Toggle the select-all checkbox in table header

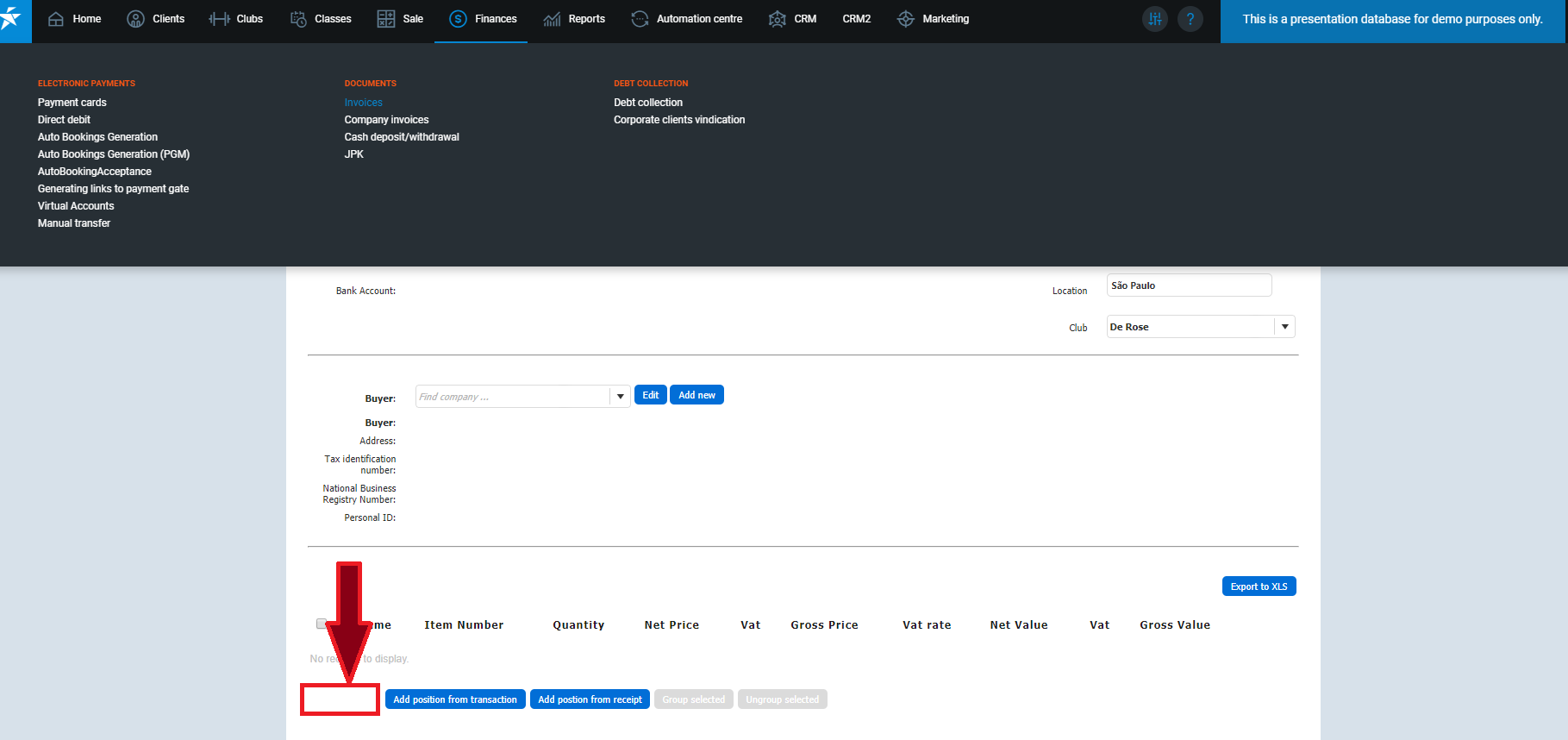(x=322, y=624)
